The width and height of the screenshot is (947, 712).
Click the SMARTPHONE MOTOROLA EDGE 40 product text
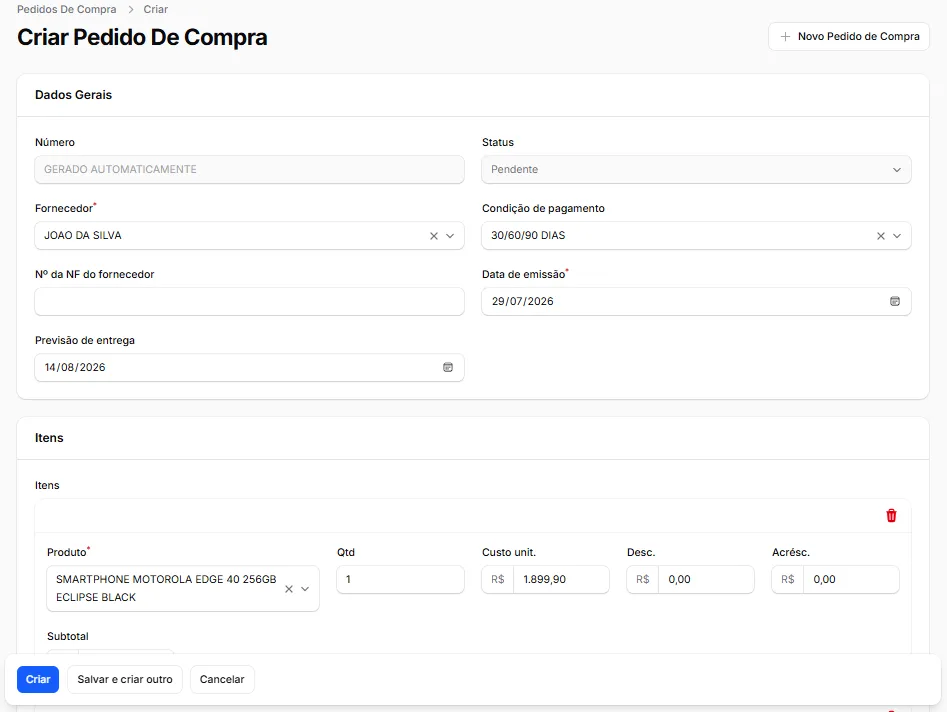(166, 588)
